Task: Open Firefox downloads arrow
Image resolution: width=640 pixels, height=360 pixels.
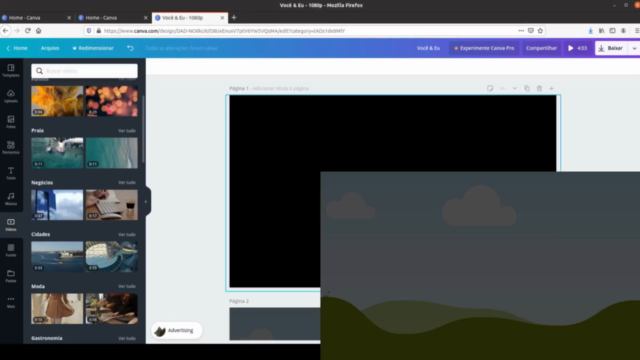Action: (590, 31)
